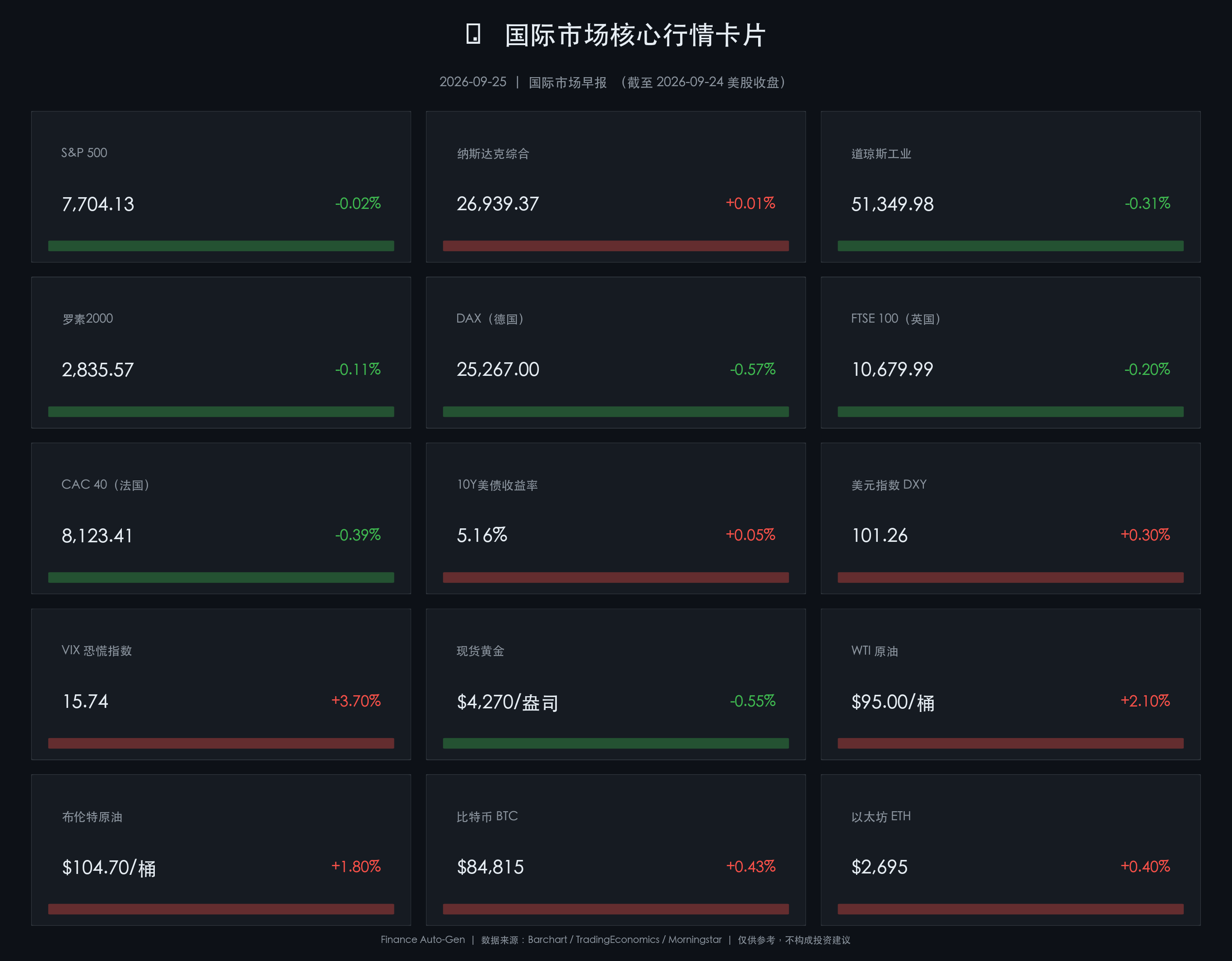Click the 现货黄金 price $4,270/盎司

507,702
